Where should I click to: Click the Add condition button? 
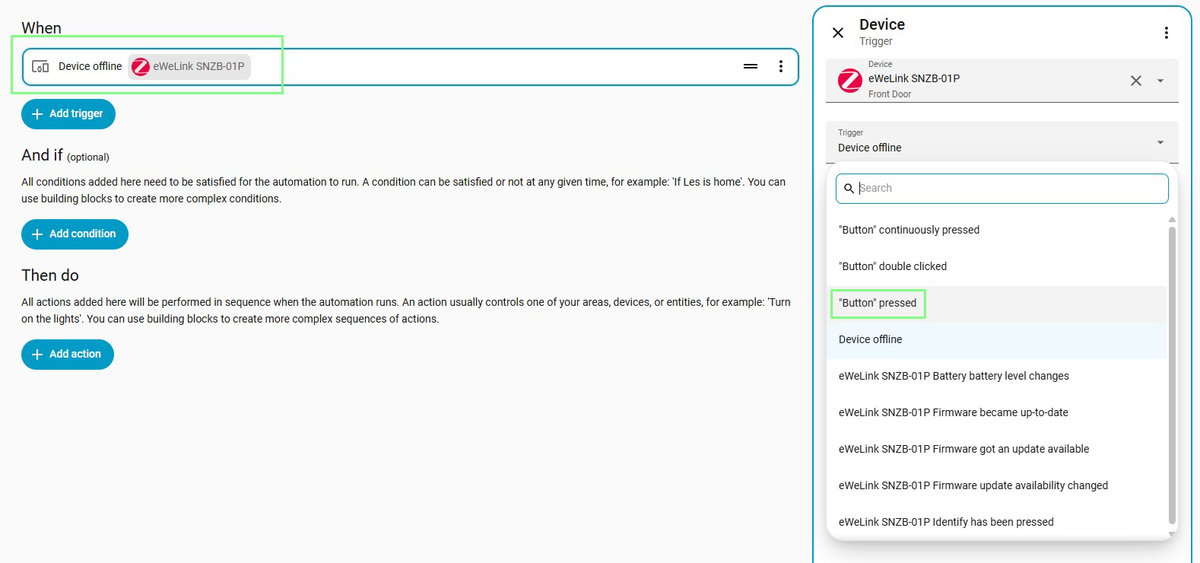point(75,234)
